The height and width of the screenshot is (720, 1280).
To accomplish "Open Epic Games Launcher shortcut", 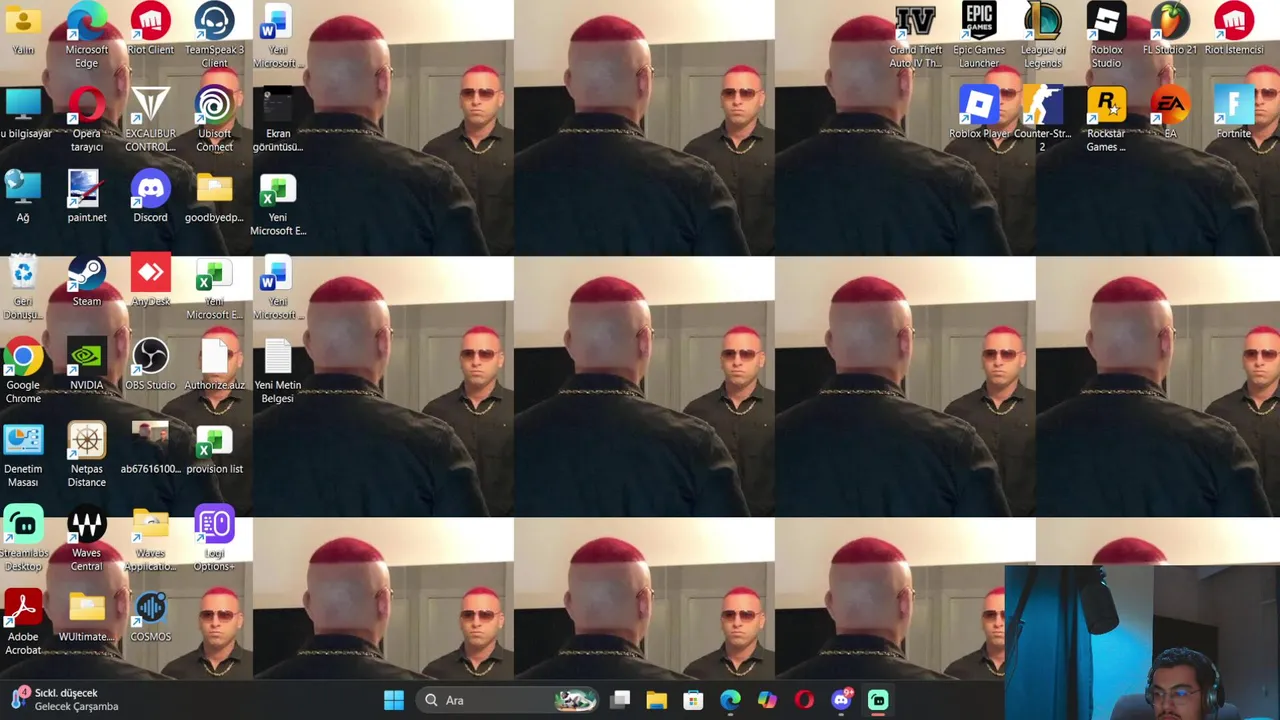I will point(979,35).
